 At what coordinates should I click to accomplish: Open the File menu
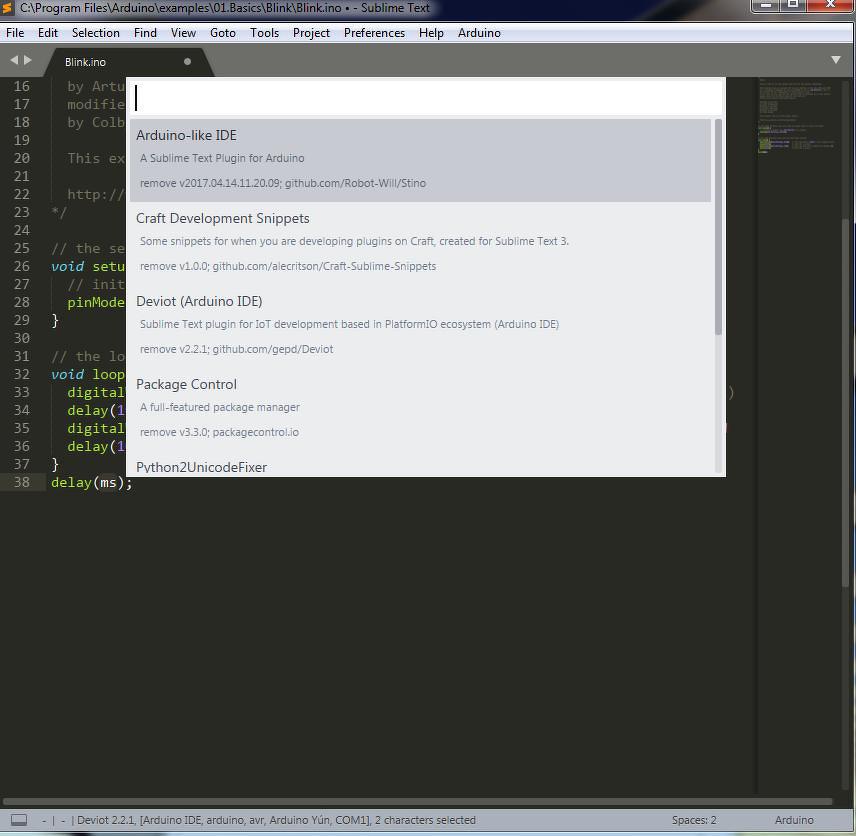click(x=15, y=33)
